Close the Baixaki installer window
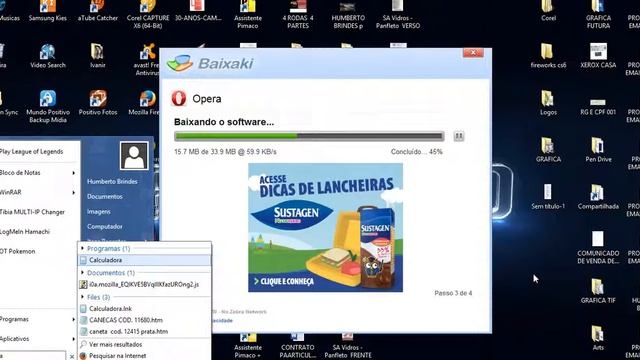Viewport: 640px width, 360px height. pos(473,53)
